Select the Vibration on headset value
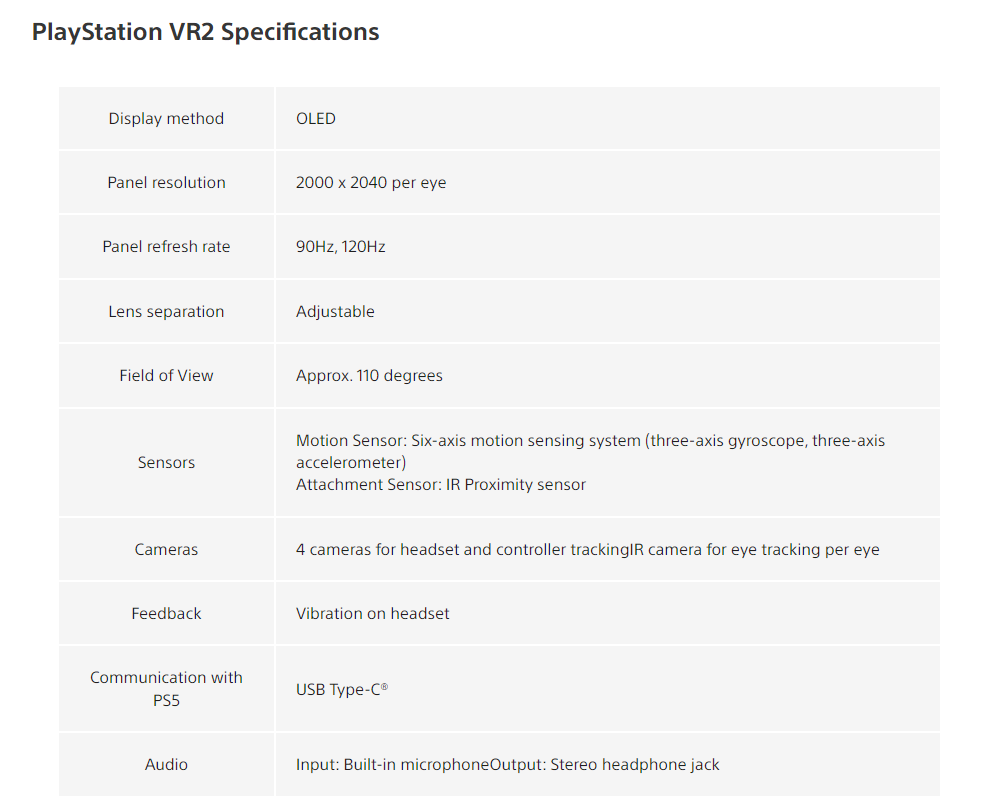This screenshot has width=998, height=801. [372, 614]
